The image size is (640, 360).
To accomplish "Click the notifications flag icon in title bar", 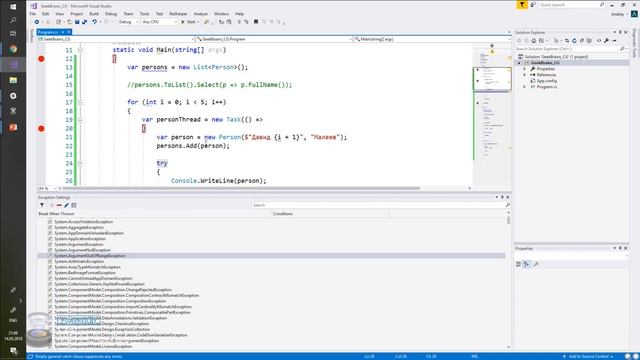I will (x=522, y=5).
